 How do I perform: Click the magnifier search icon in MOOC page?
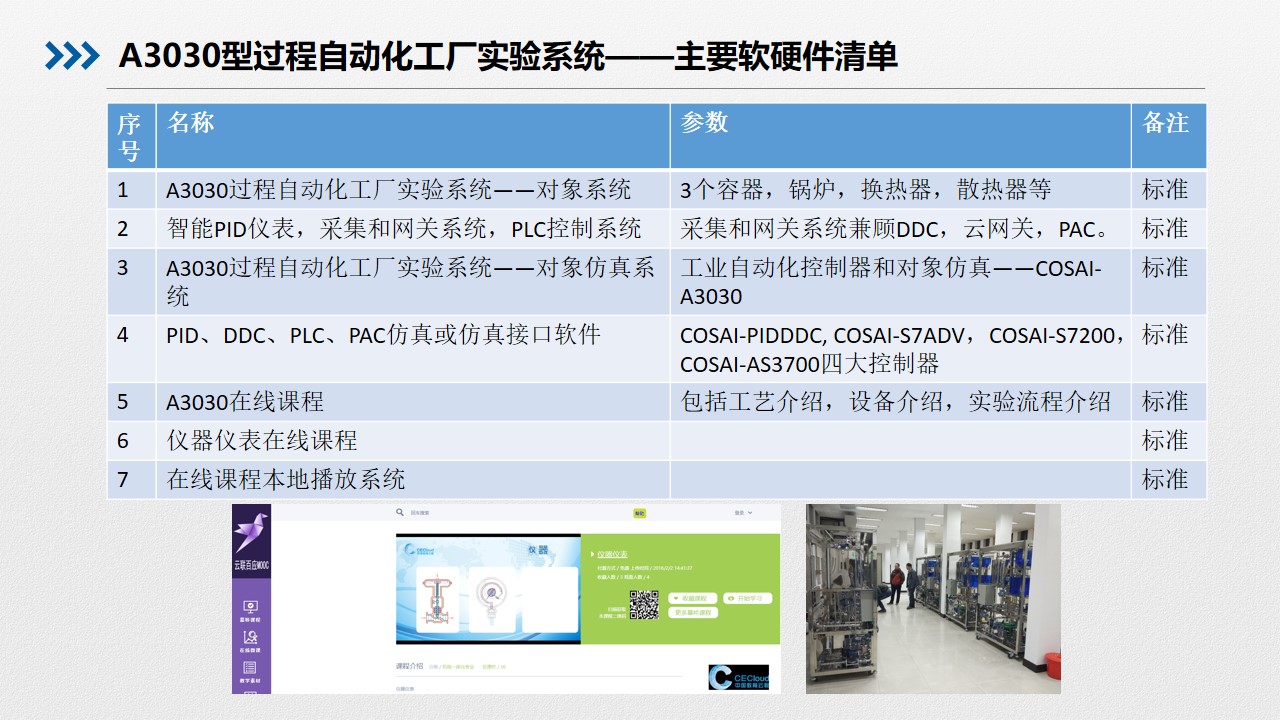click(400, 512)
